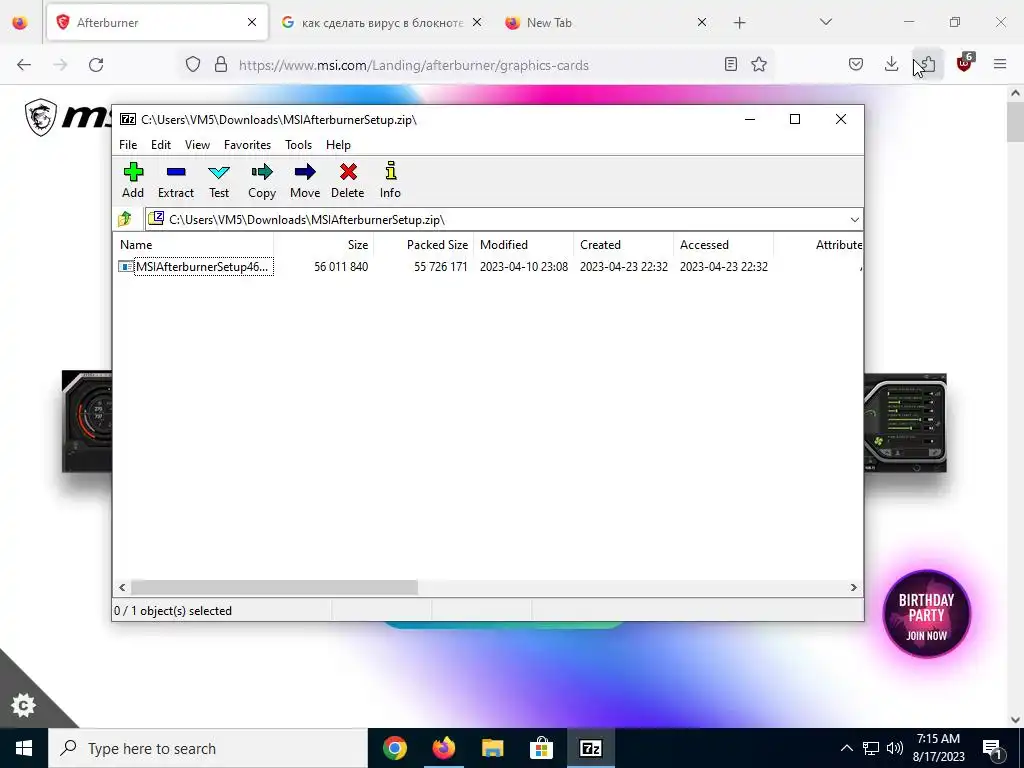The image size is (1024, 768).
Task: Click the right scroll arrow in 7-Zip
Action: [854, 588]
